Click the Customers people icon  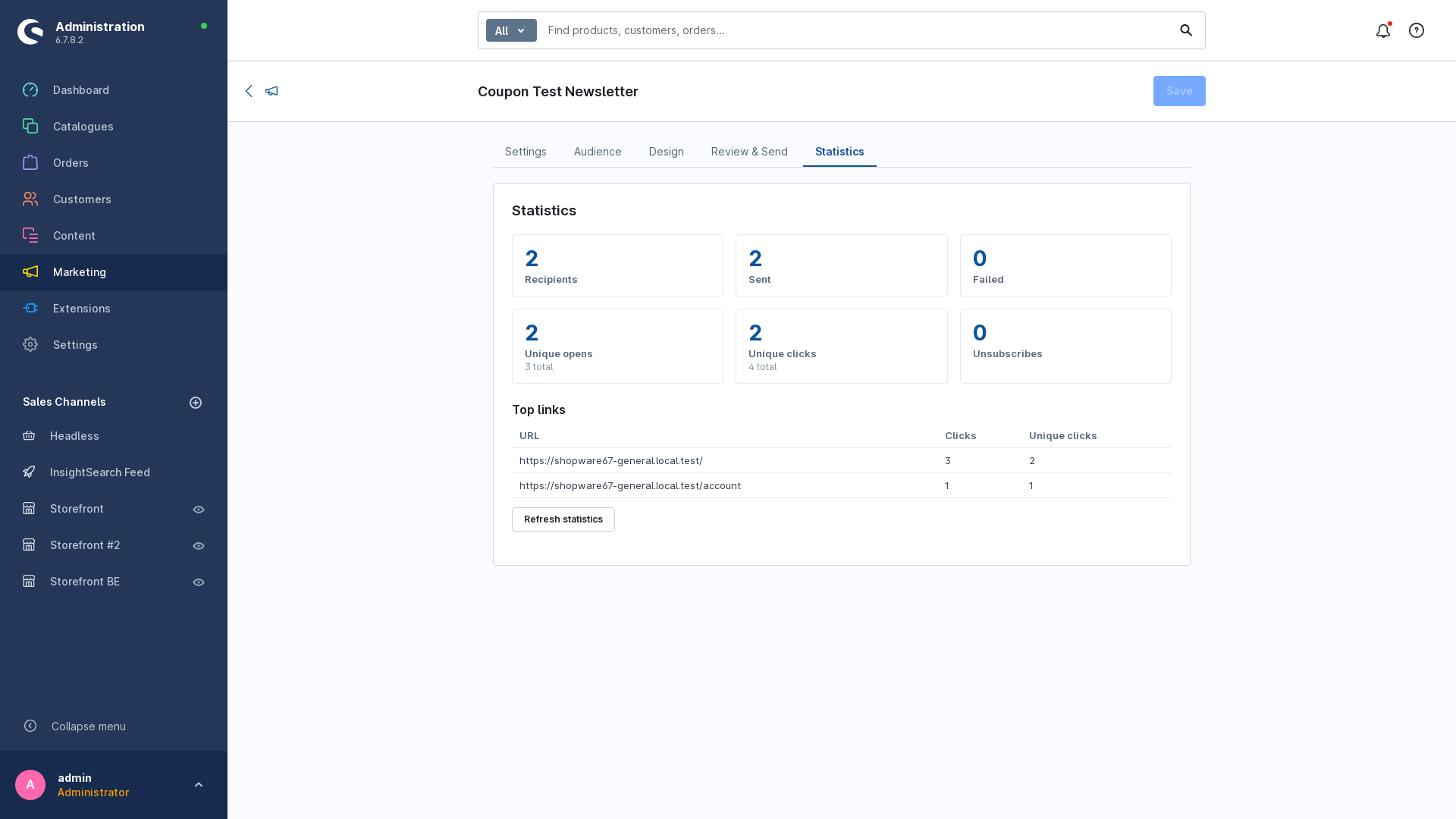pos(30,199)
